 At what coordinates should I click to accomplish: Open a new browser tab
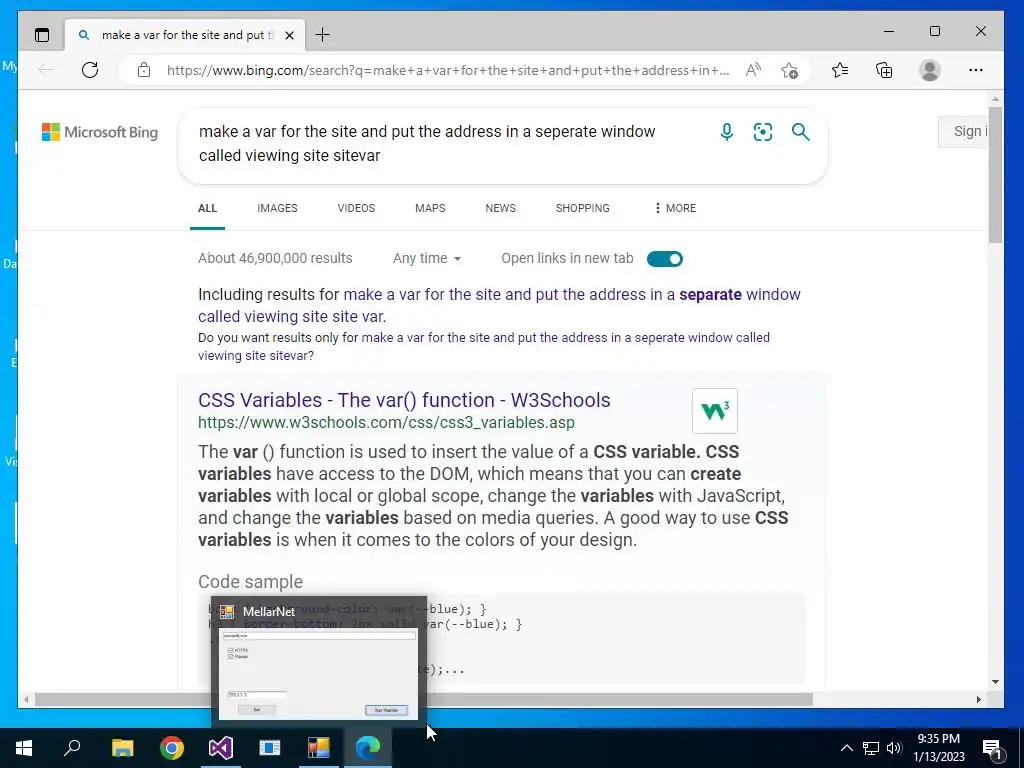coord(323,35)
